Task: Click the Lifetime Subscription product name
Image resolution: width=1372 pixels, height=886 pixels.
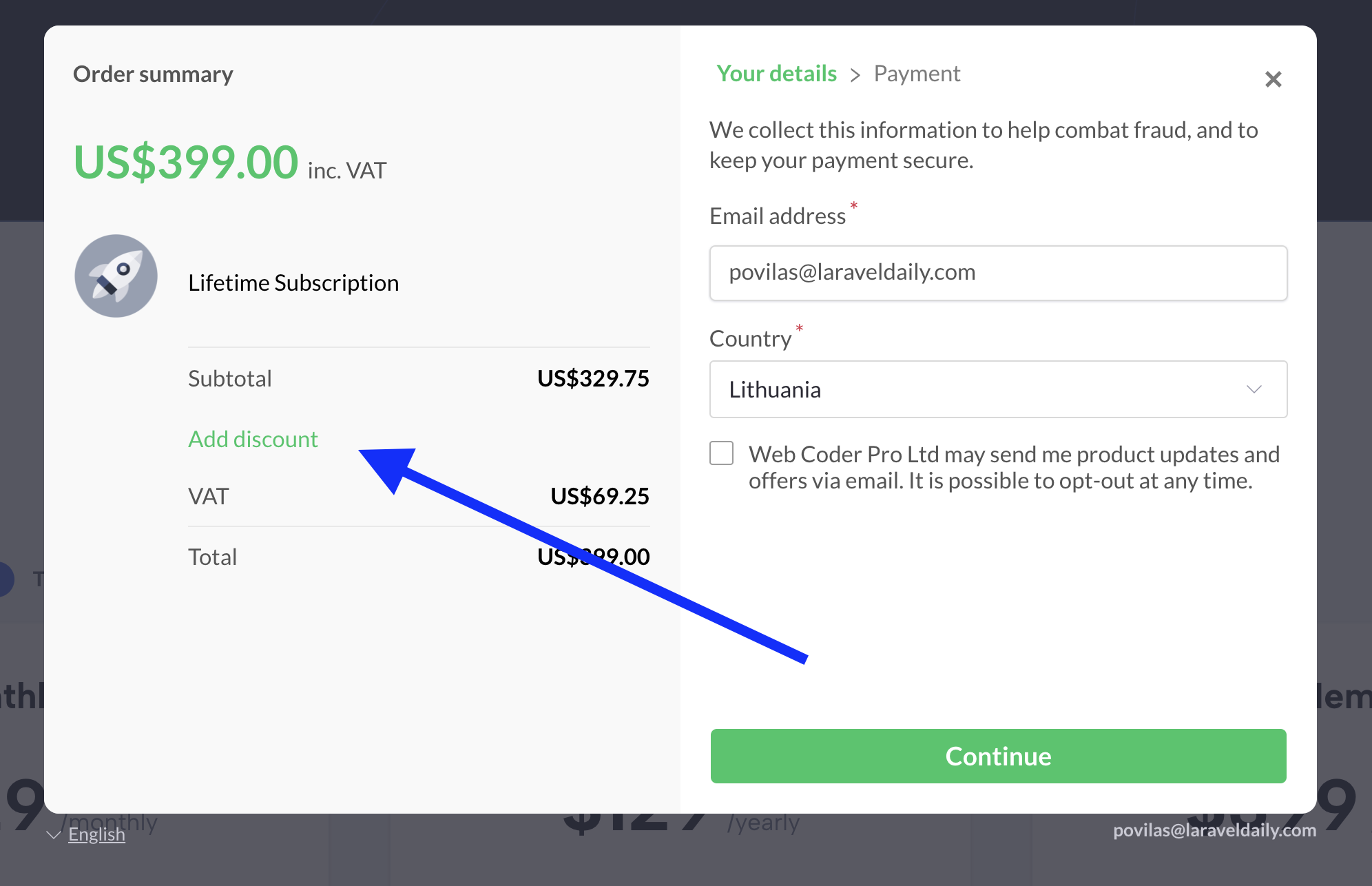Action: [293, 282]
